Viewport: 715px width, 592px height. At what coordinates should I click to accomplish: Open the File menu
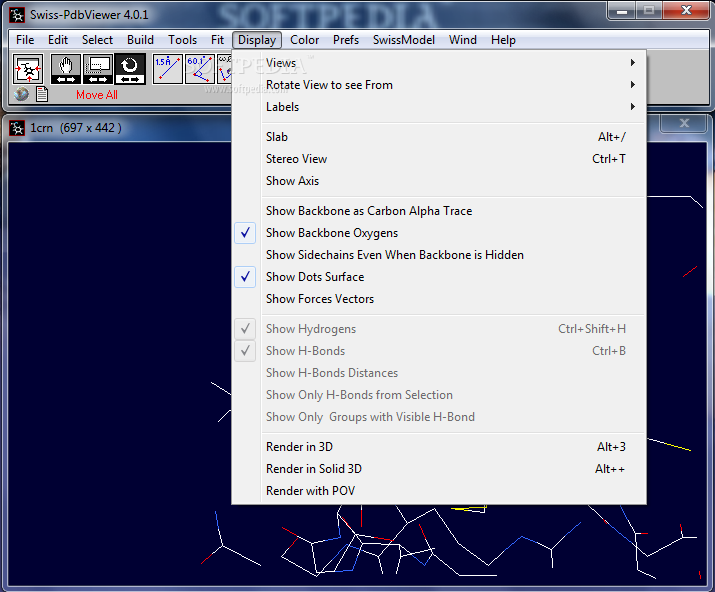(25, 40)
